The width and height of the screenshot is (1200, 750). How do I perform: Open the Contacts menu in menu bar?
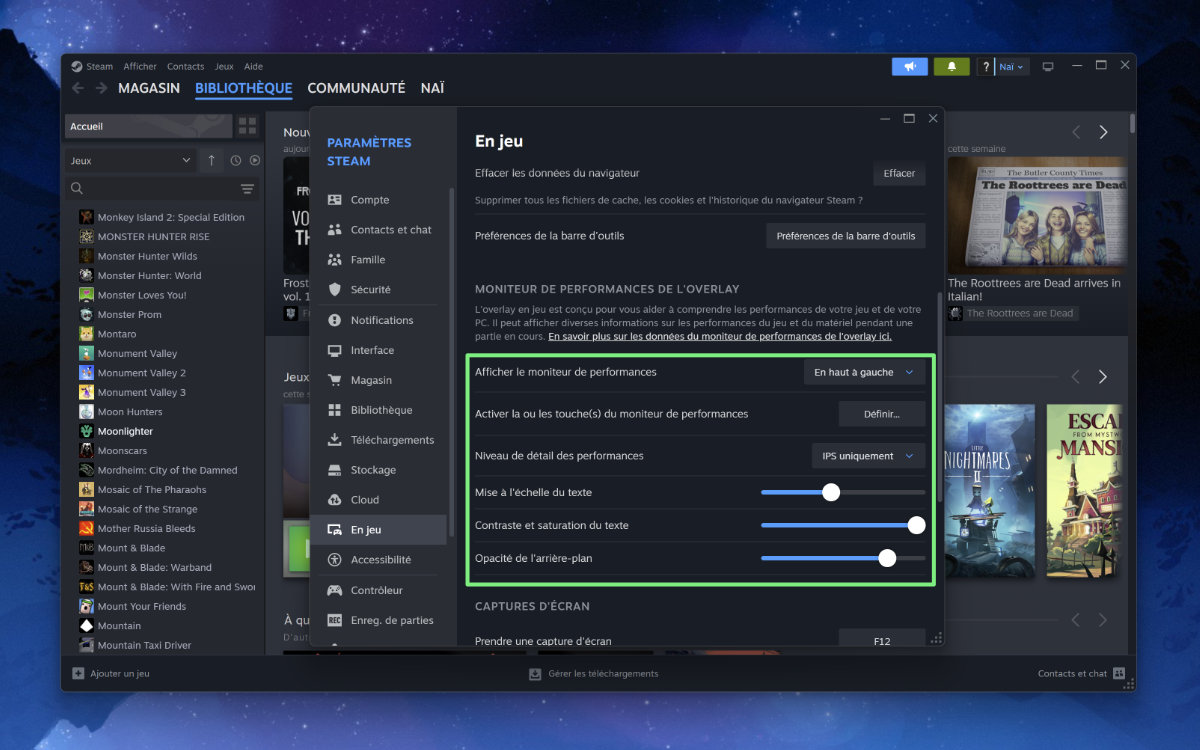tap(185, 67)
